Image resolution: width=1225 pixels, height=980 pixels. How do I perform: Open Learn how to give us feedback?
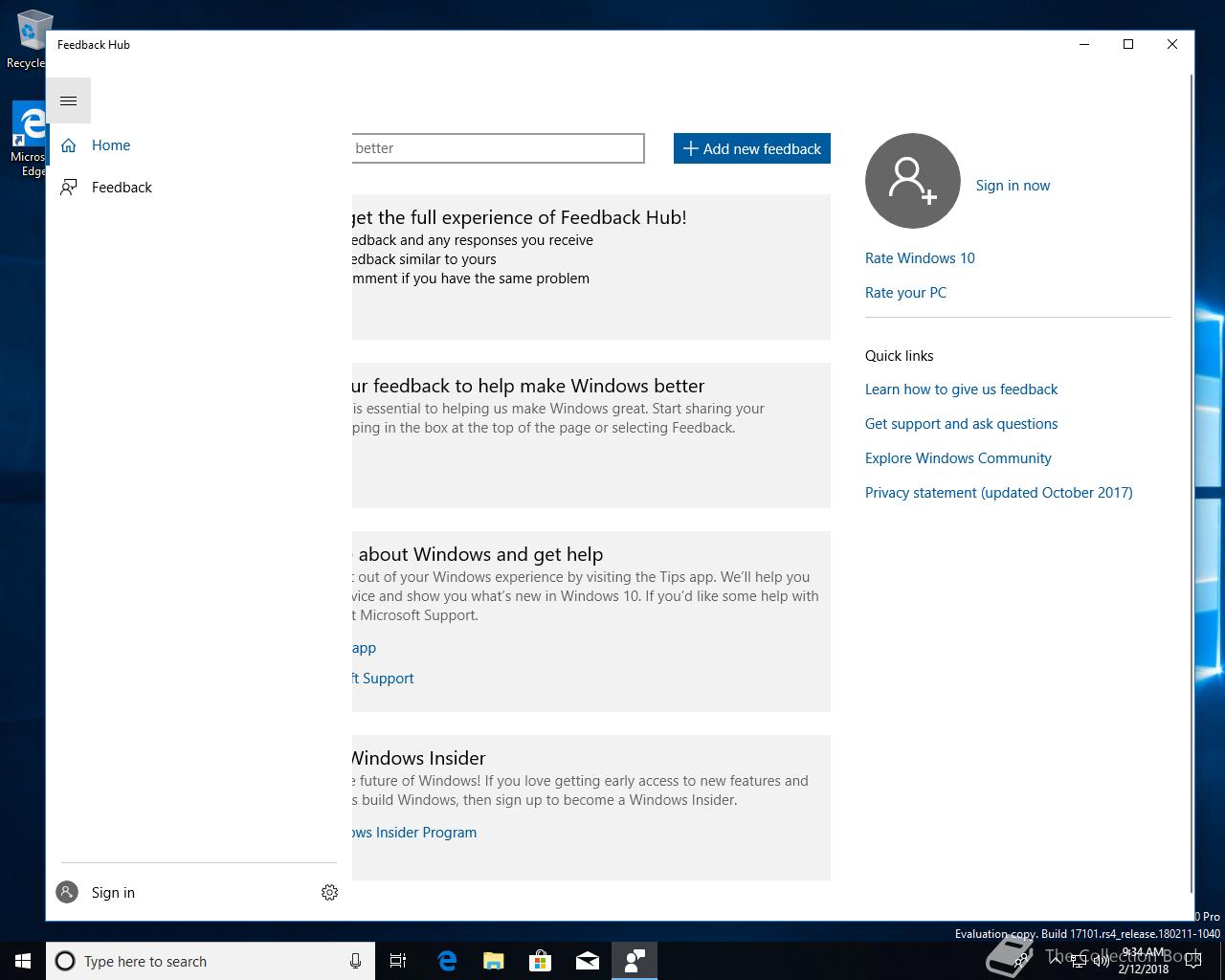point(961,390)
